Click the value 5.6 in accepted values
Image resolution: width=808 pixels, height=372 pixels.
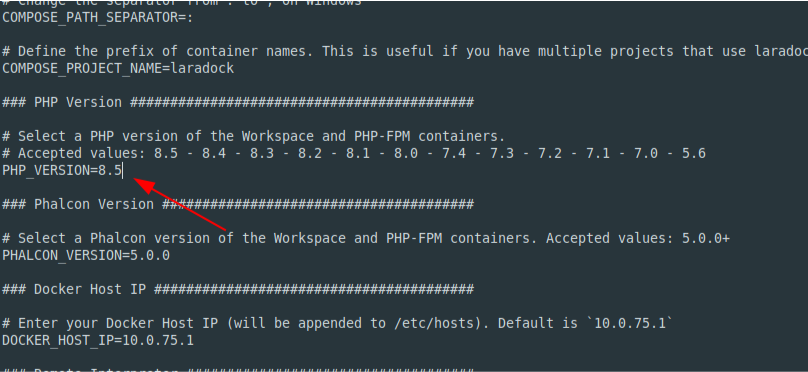694,154
